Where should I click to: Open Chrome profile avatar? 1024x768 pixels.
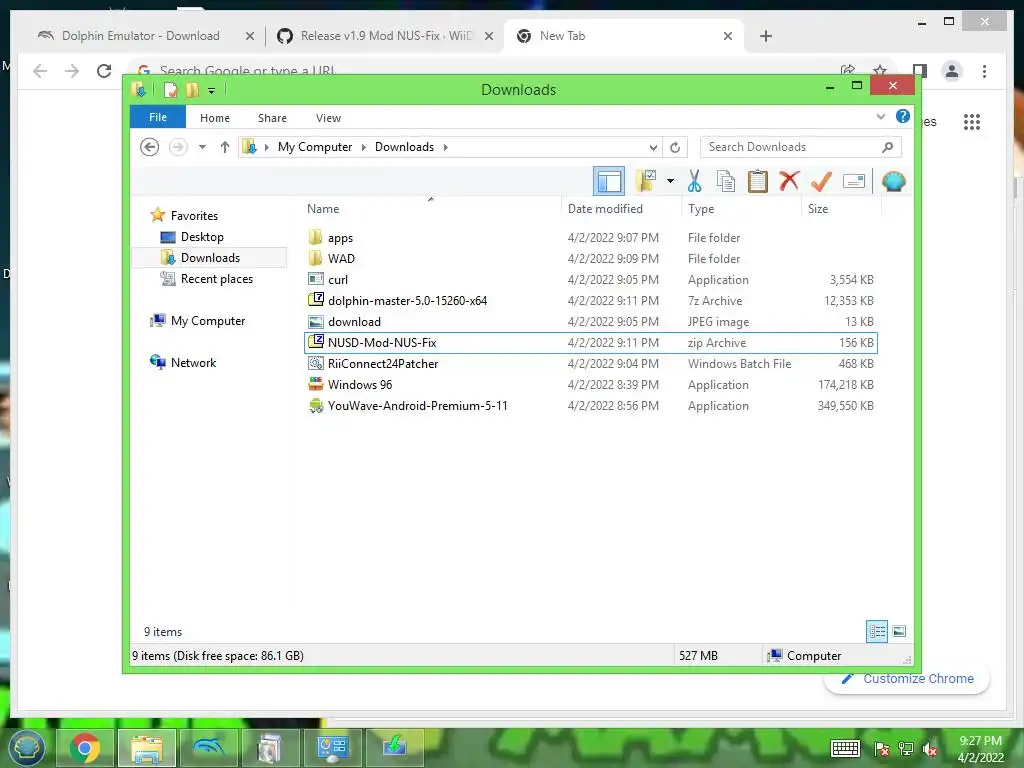tap(952, 71)
